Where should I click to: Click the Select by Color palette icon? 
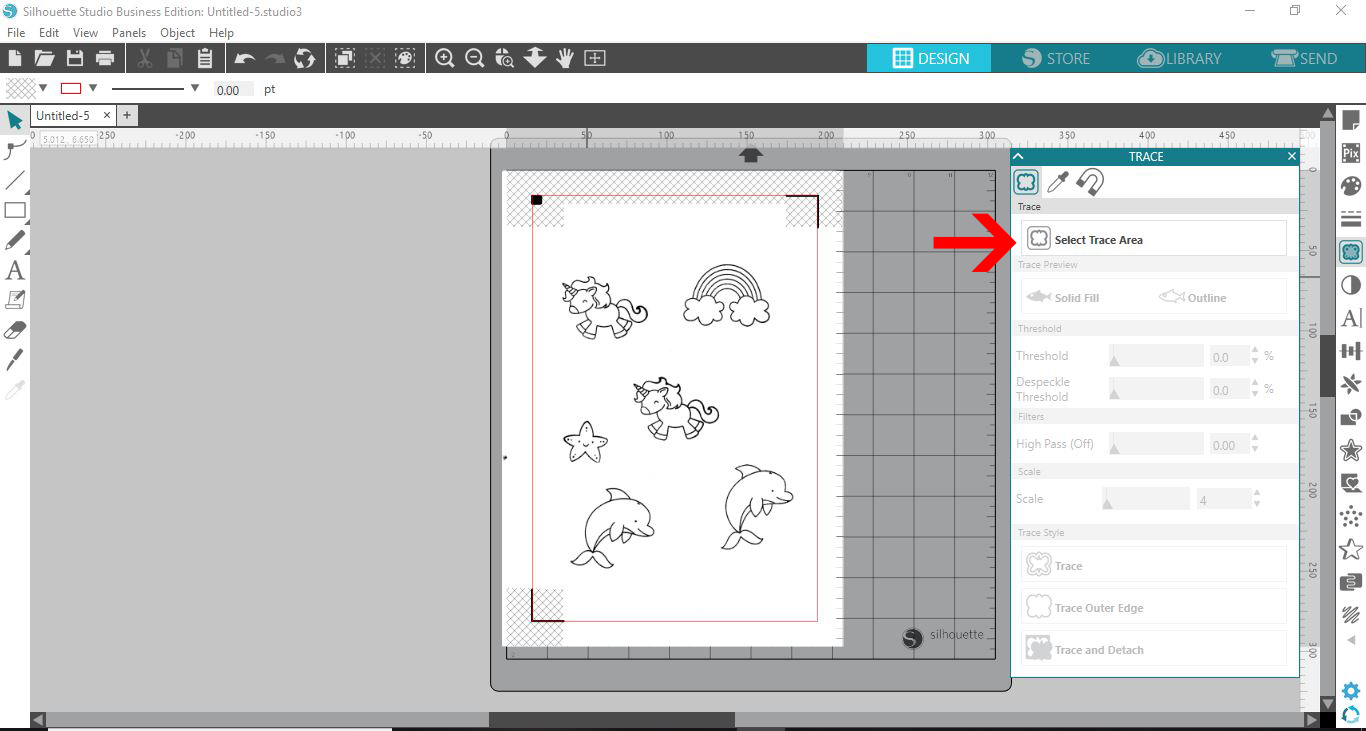pyautogui.click(x=405, y=58)
